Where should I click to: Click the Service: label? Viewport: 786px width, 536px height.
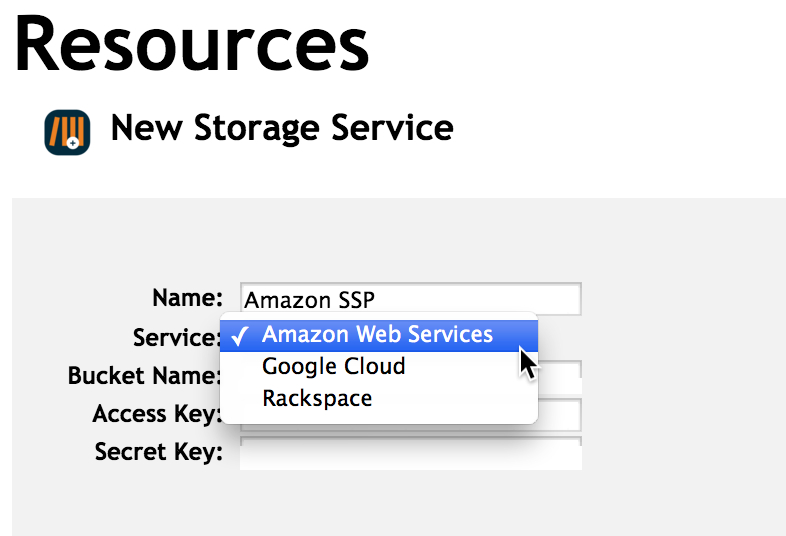click(176, 337)
